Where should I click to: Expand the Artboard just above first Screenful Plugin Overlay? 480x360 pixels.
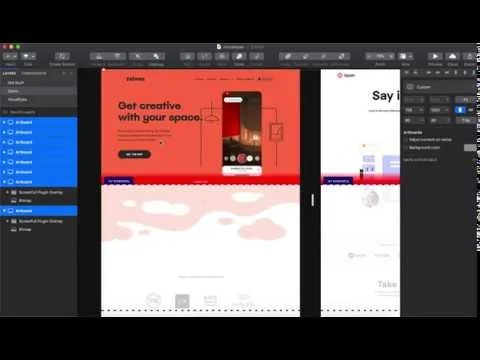4,182
